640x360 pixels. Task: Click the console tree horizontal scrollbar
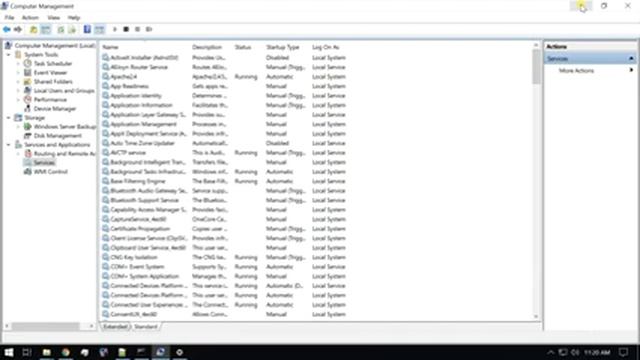pos(46,326)
